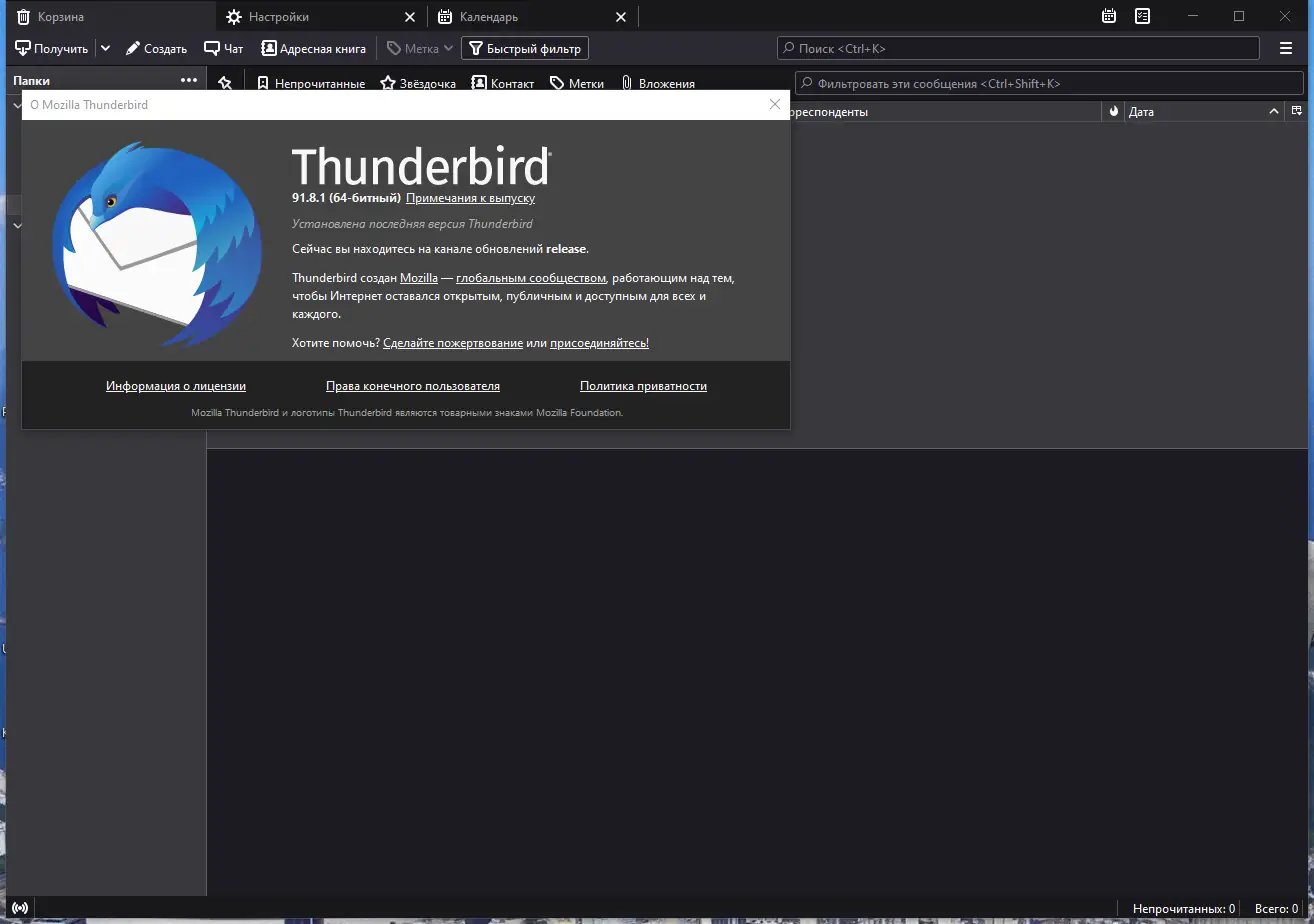Close the Настройки tab
Viewport: 1314px width, 924px height.
(410, 17)
